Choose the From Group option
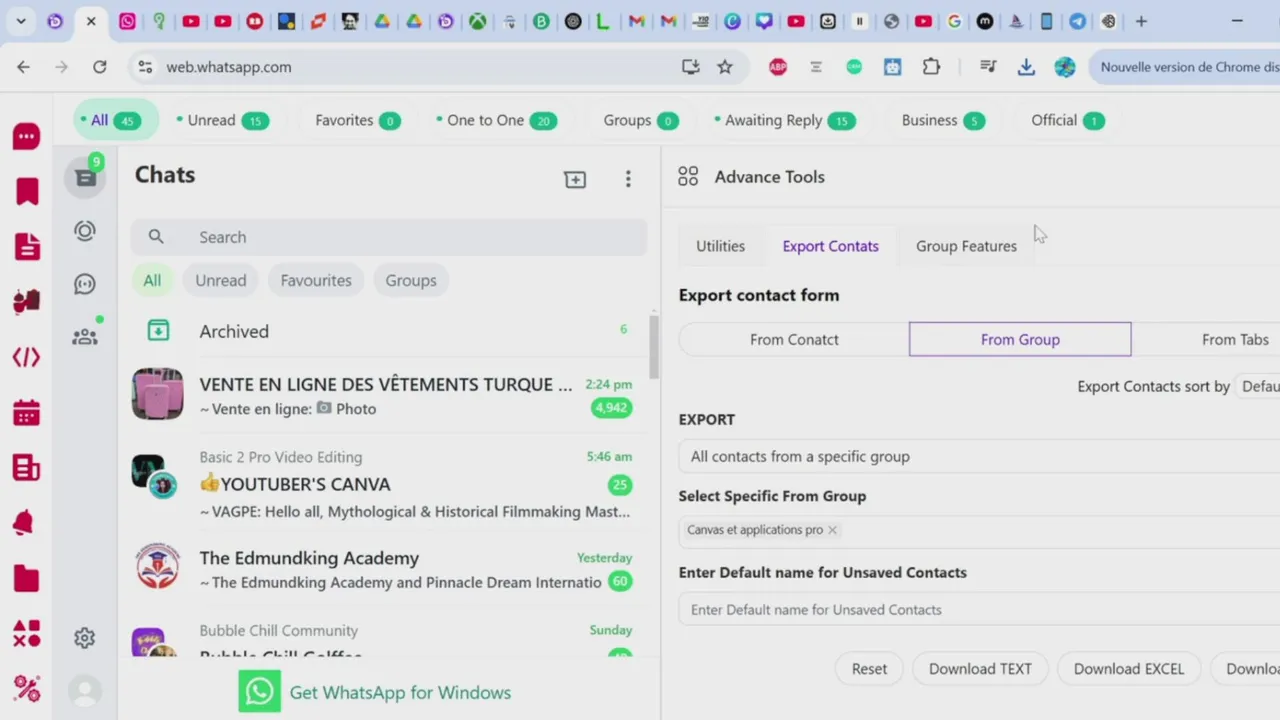 1020,339
